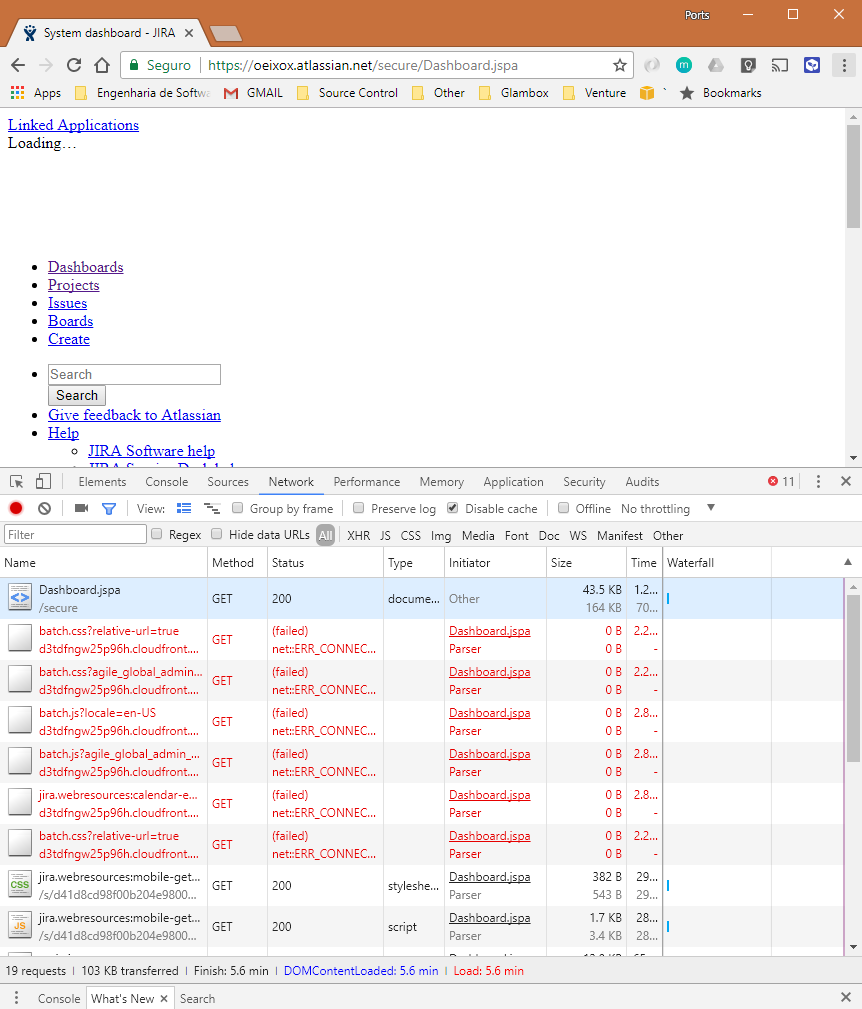Expand the Glambox bookmarks folder
This screenshot has width=862, height=1009.
(x=514, y=93)
